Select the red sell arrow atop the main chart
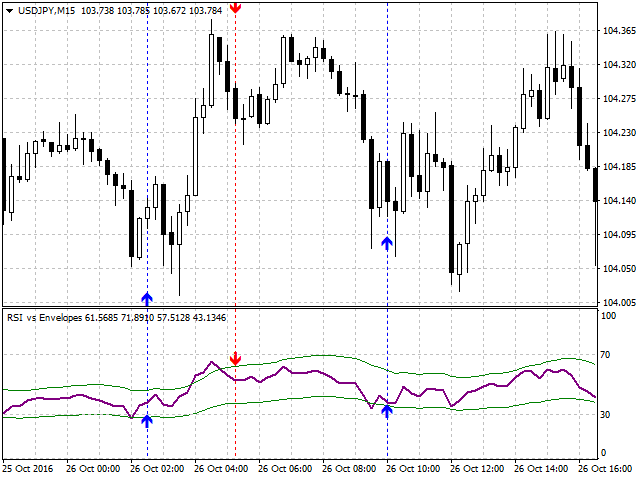Image resolution: width=640 pixels, height=480 pixels. (236, 7)
